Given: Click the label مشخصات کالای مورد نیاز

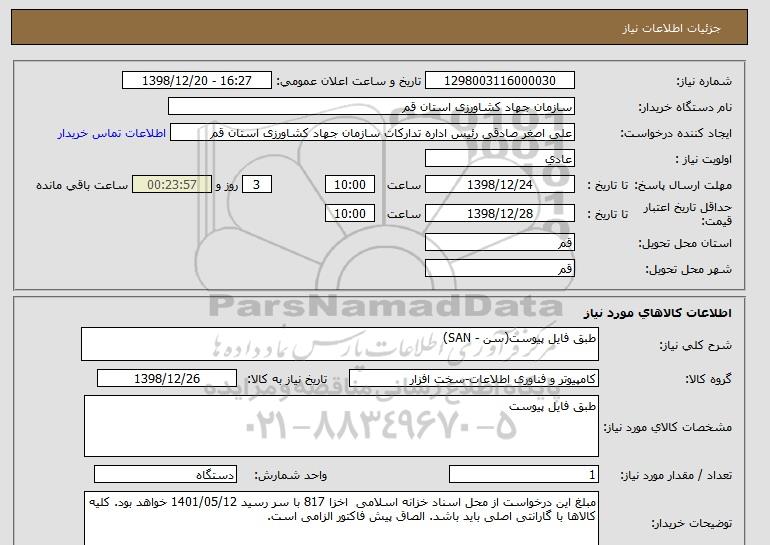Looking at the screenshot, I should click(667, 427).
